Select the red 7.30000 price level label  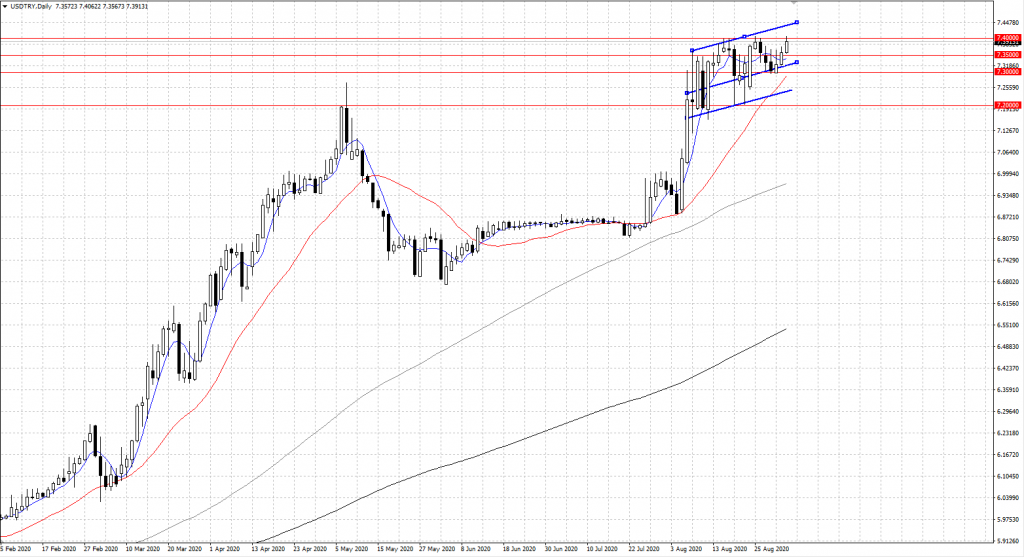tap(1007, 72)
